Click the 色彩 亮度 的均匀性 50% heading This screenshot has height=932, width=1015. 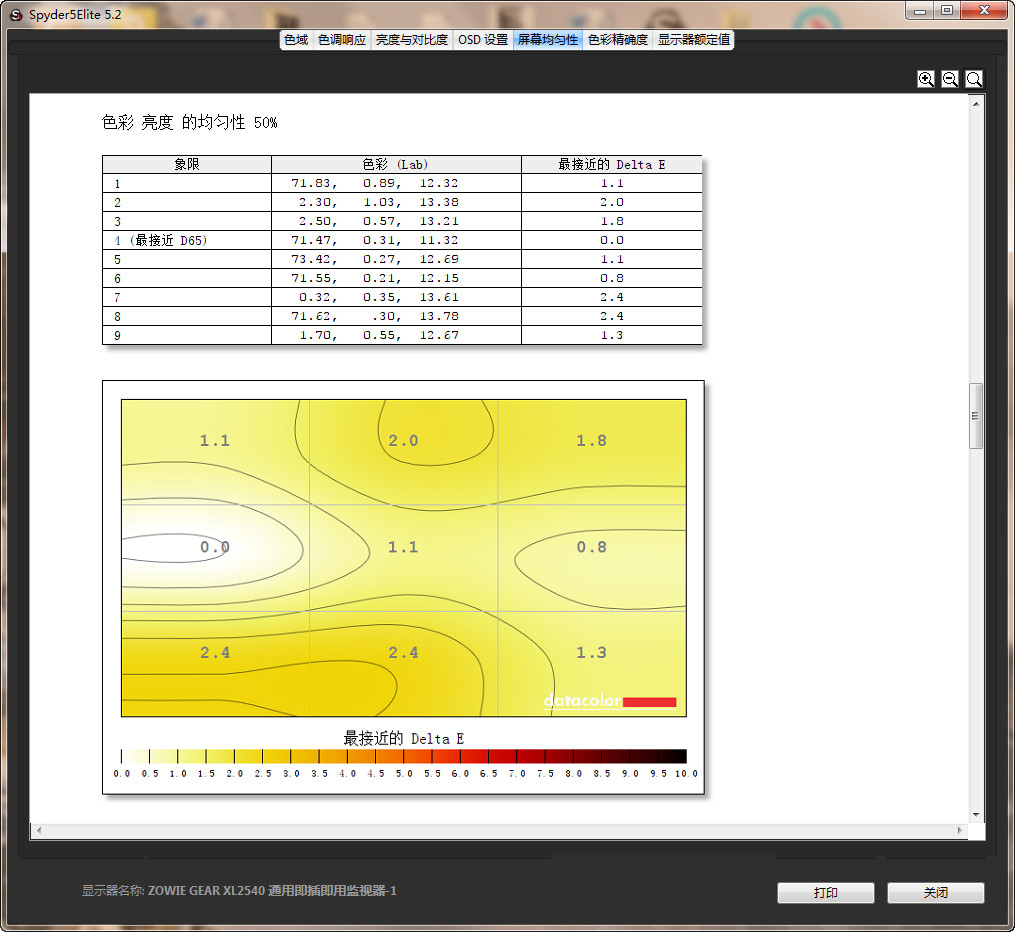(190, 122)
